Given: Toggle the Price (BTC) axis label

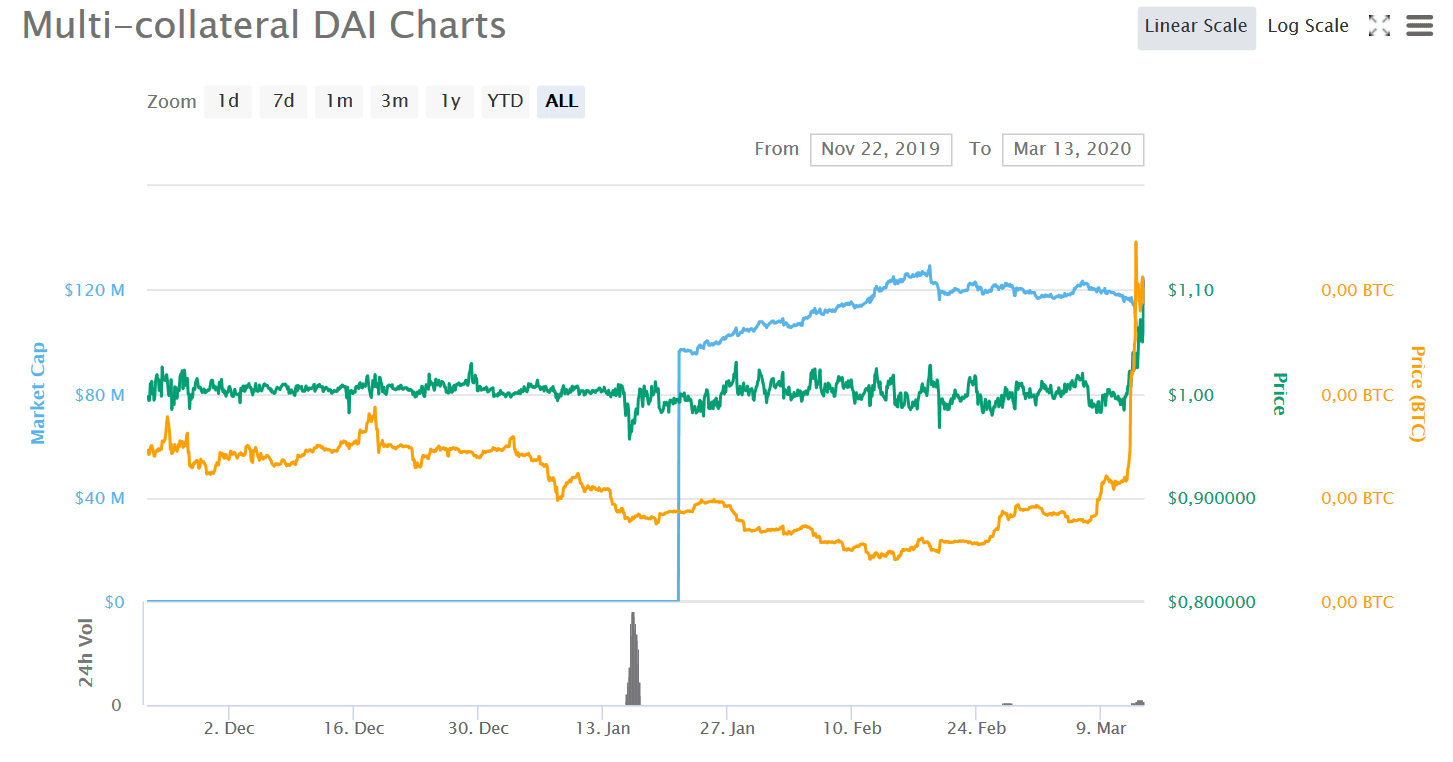Looking at the screenshot, I should click(1416, 393).
